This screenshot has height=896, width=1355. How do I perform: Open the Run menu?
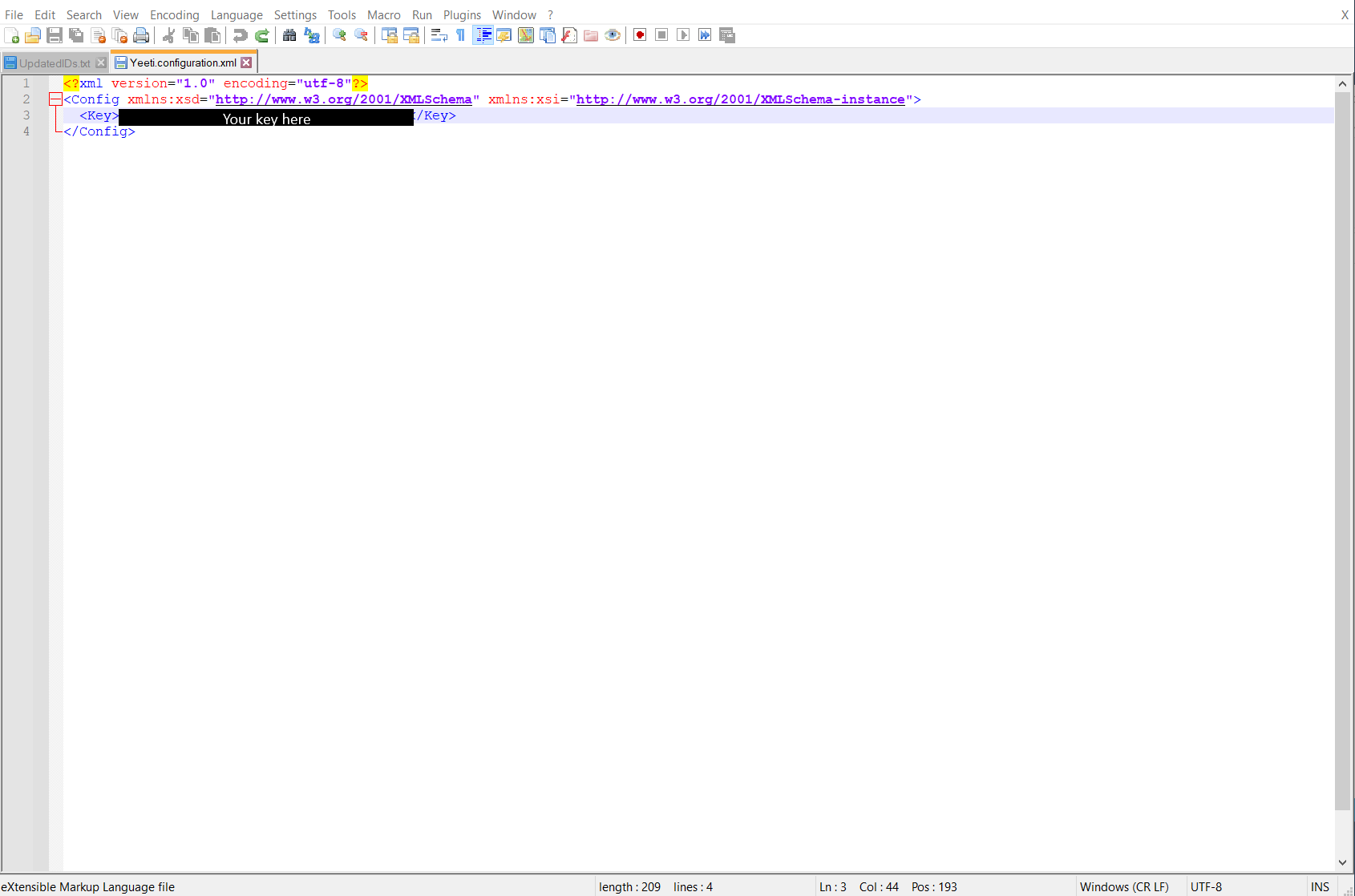pos(422,14)
